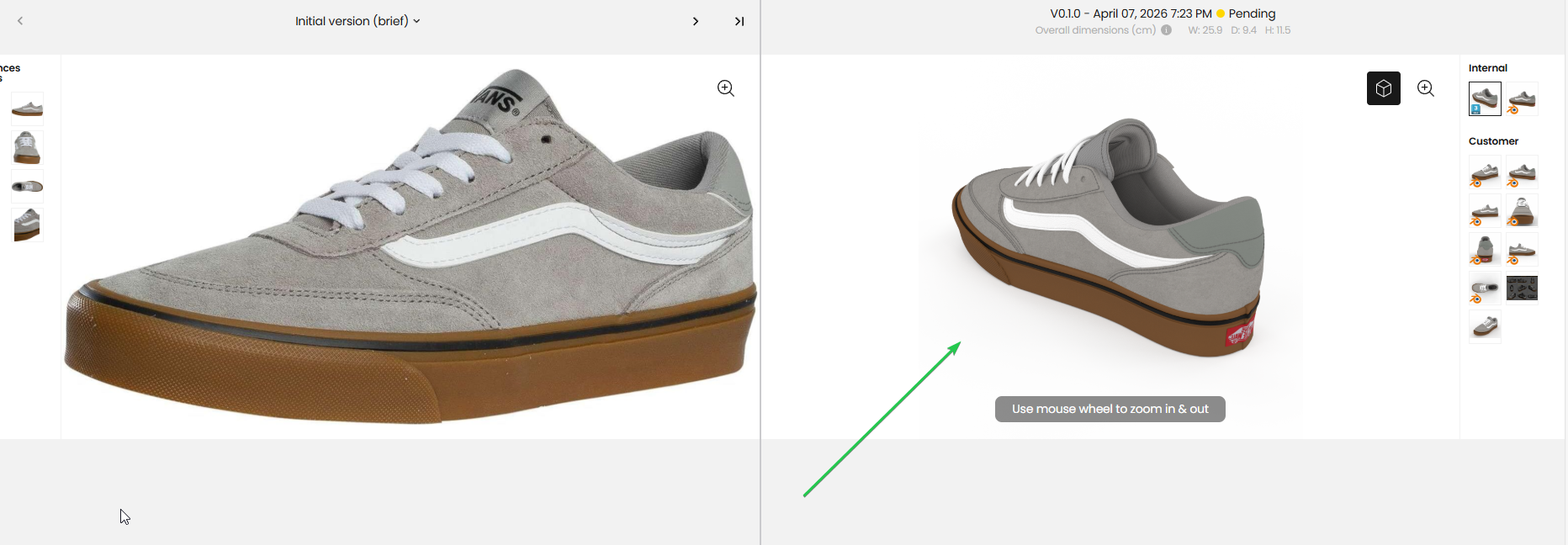Select the close-up side reference thumbnail

click(x=27, y=225)
